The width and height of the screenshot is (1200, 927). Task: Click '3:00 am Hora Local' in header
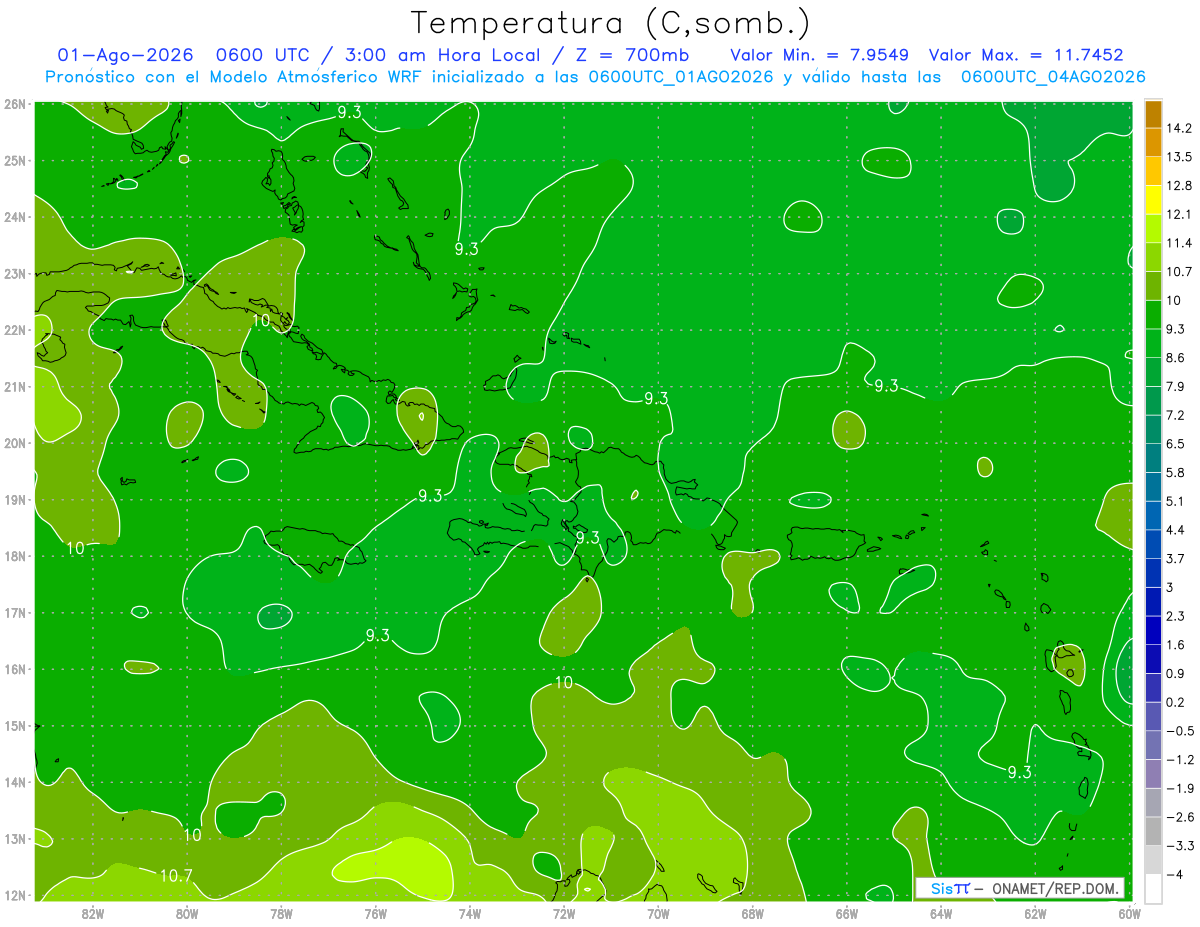click(450, 54)
